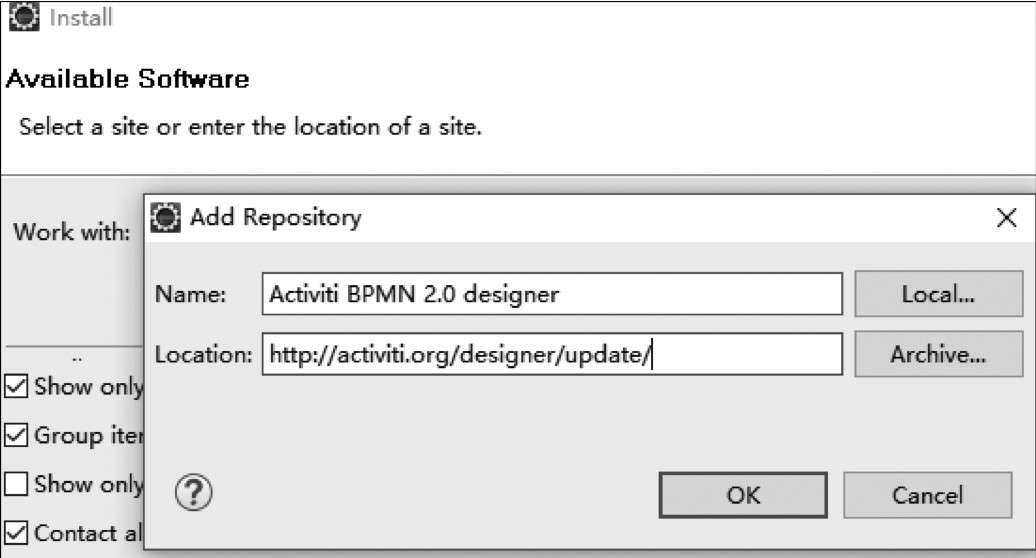This screenshot has height=558, width=1036.
Task: Enable the unchecked Show only checkbox
Action: tap(16, 484)
